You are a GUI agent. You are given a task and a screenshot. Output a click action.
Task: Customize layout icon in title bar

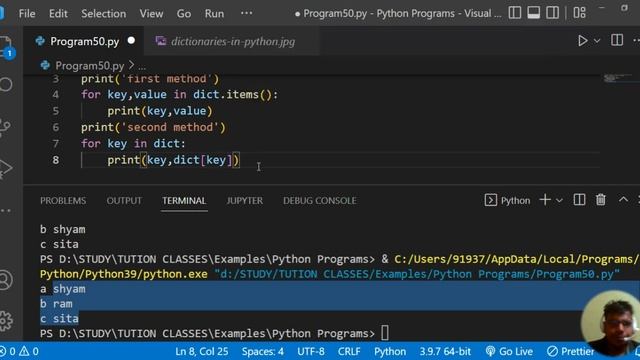click(x=579, y=13)
